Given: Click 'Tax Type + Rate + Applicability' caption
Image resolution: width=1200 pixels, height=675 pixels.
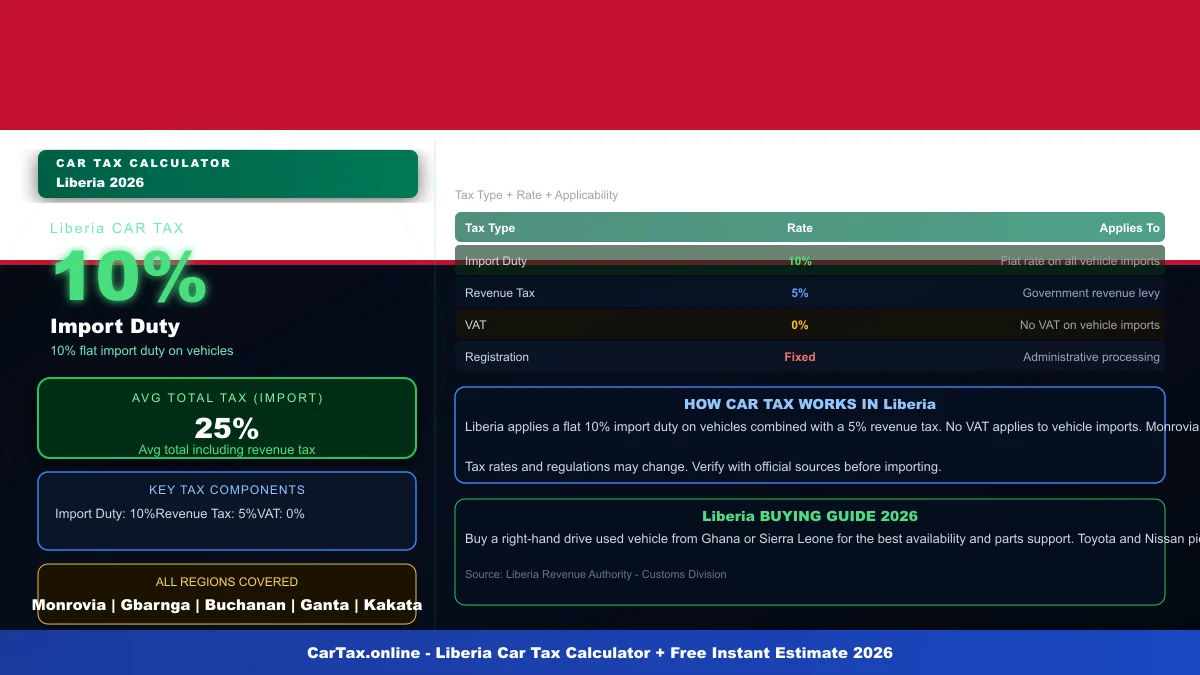Looking at the screenshot, I should point(537,195).
